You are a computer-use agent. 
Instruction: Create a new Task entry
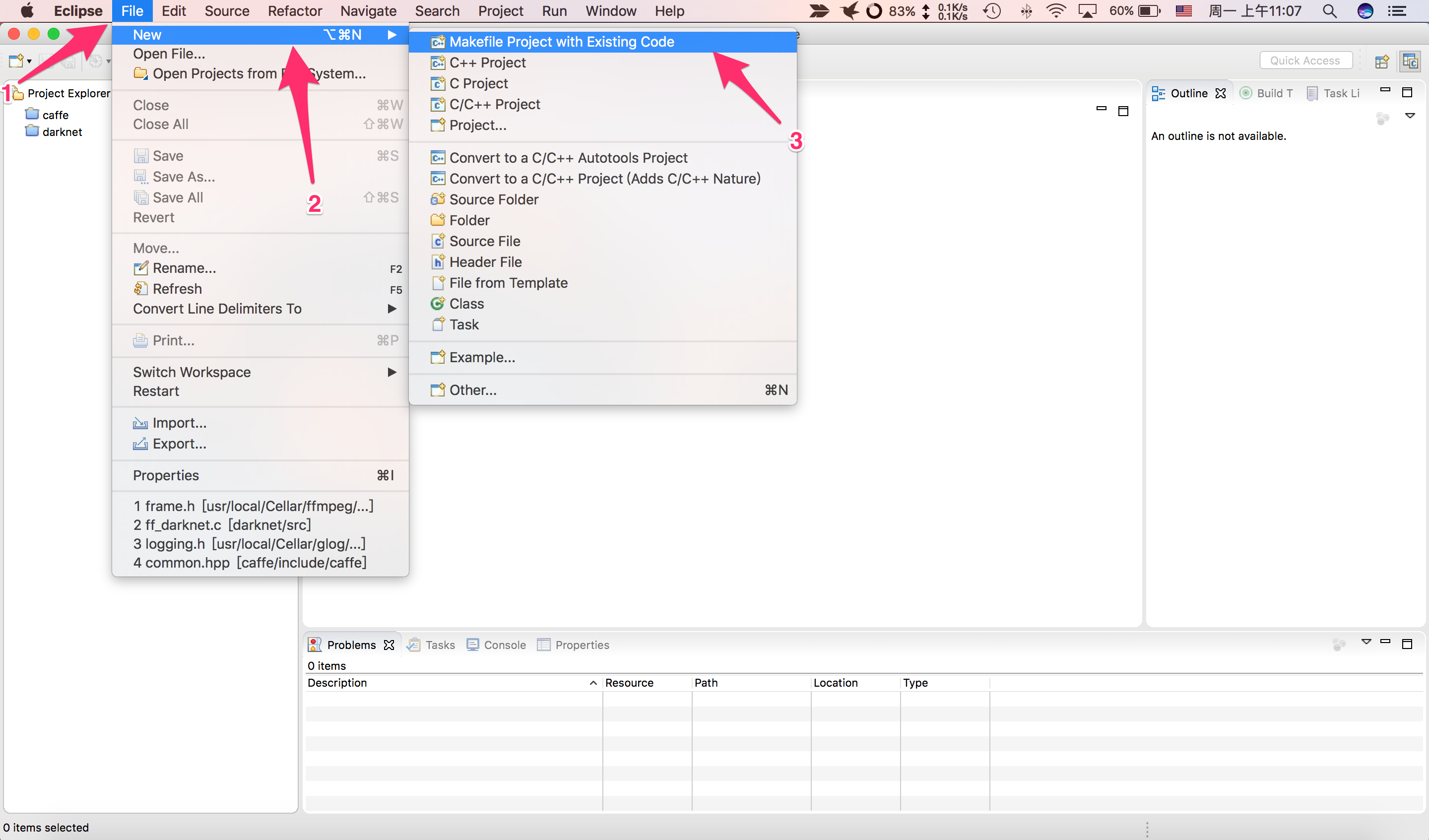click(602, 325)
